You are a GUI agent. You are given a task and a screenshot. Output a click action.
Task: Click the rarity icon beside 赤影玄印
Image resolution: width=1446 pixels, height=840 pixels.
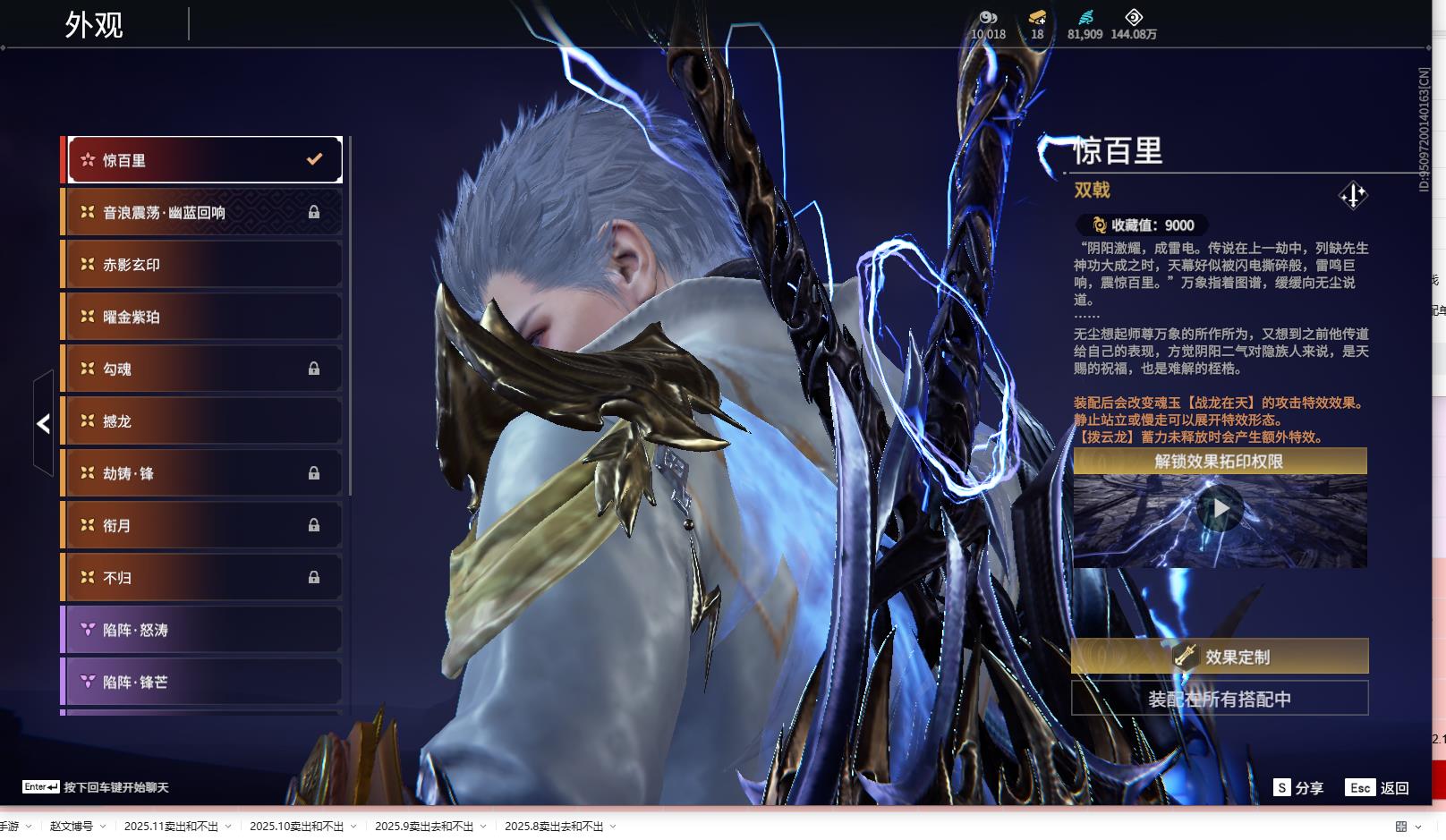pyautogui.click(x=87, y=264)
